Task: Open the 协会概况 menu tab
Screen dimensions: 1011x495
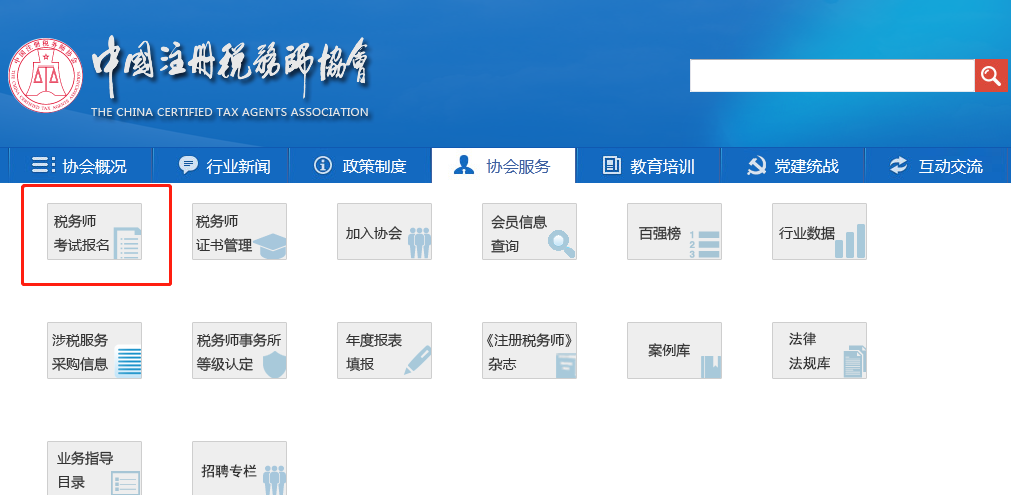Action: [x=81, y=166]
